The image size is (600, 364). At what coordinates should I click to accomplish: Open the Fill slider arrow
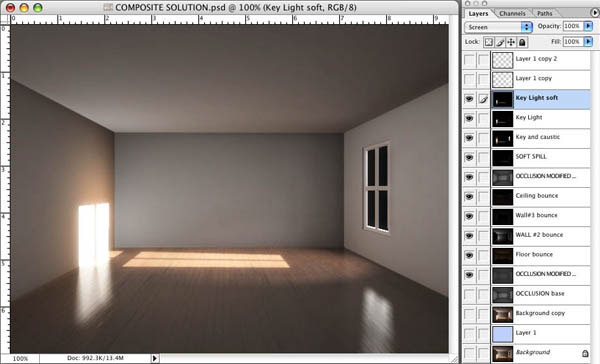pos(588,41)
